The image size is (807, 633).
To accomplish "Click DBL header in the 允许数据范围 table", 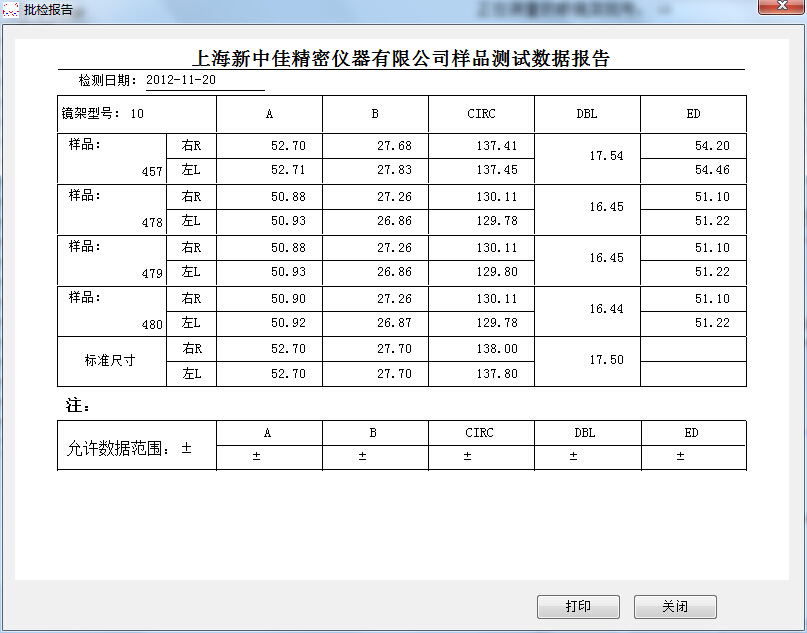I will [x=585, y=433].
